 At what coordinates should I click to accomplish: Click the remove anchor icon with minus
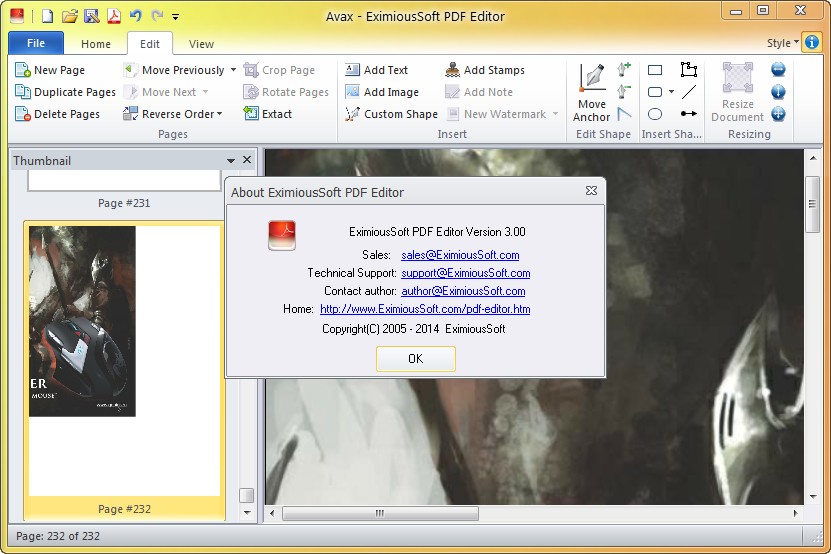[x=624, y=92]
